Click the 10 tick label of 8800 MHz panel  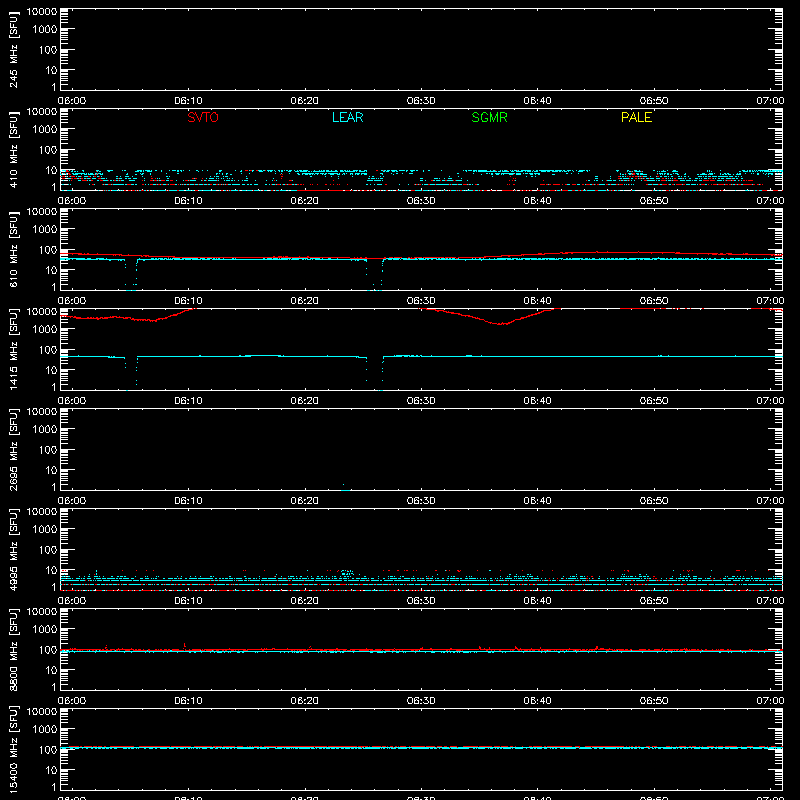[51, 670]
